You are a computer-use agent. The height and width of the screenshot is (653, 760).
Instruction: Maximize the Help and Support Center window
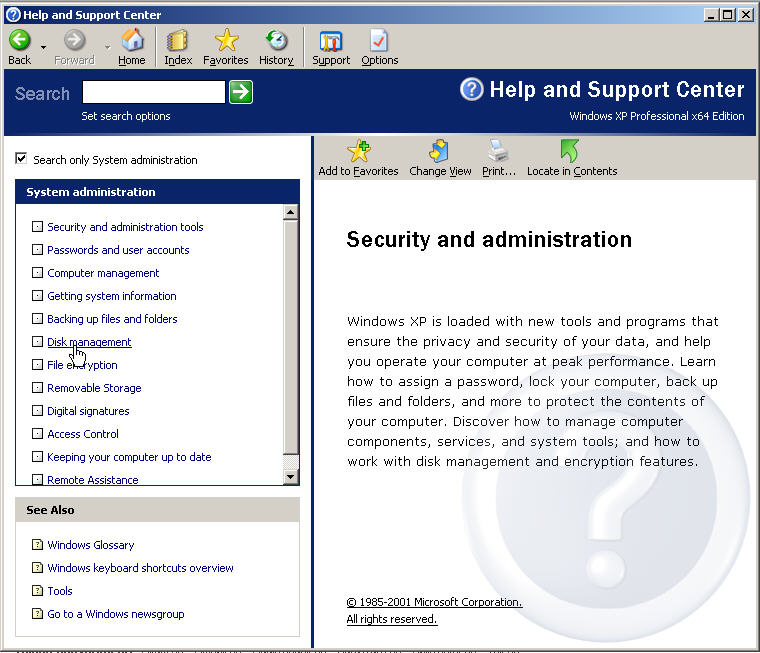[728, 15]
